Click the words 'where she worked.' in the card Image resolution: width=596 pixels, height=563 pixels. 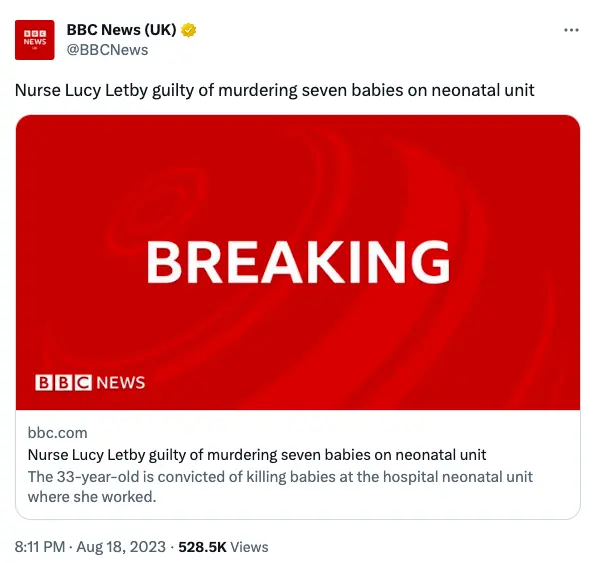tap(92, 497)
